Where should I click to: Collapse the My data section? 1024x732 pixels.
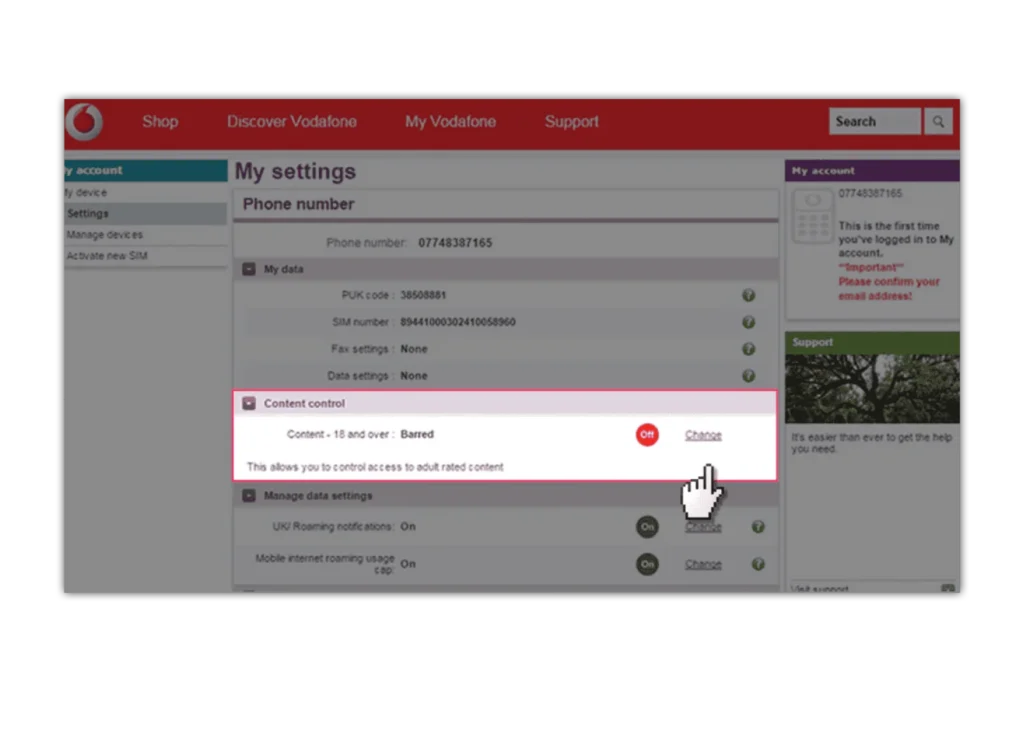pos(249,269)
